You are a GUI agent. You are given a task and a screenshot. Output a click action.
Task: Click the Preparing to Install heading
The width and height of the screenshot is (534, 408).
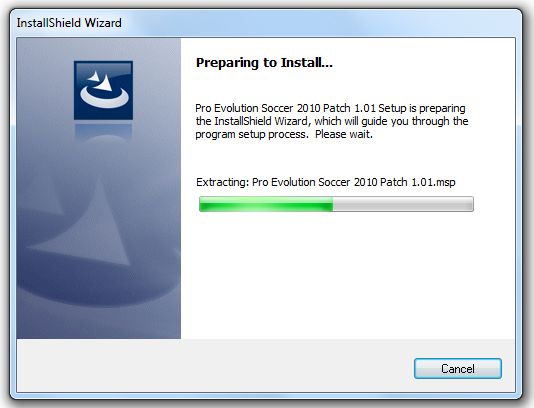[264, 63]
